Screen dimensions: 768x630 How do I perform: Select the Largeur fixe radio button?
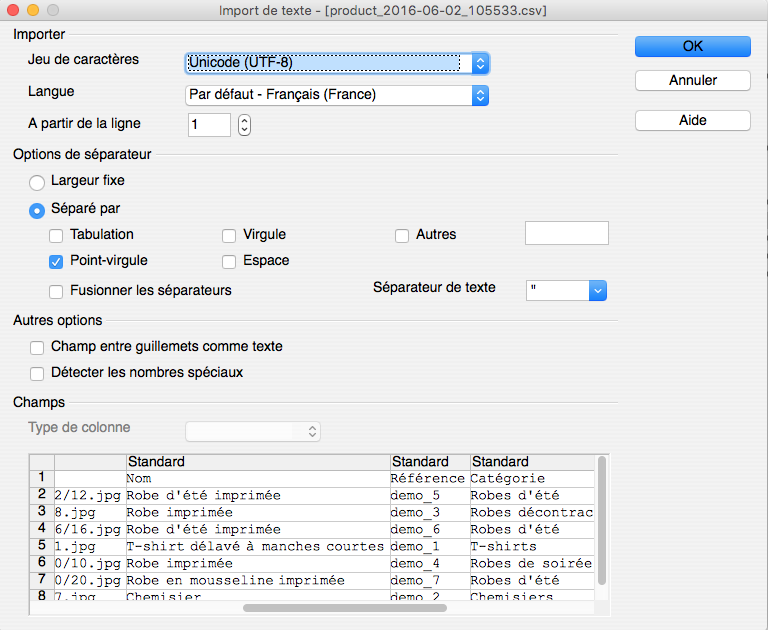pos(37,183)
